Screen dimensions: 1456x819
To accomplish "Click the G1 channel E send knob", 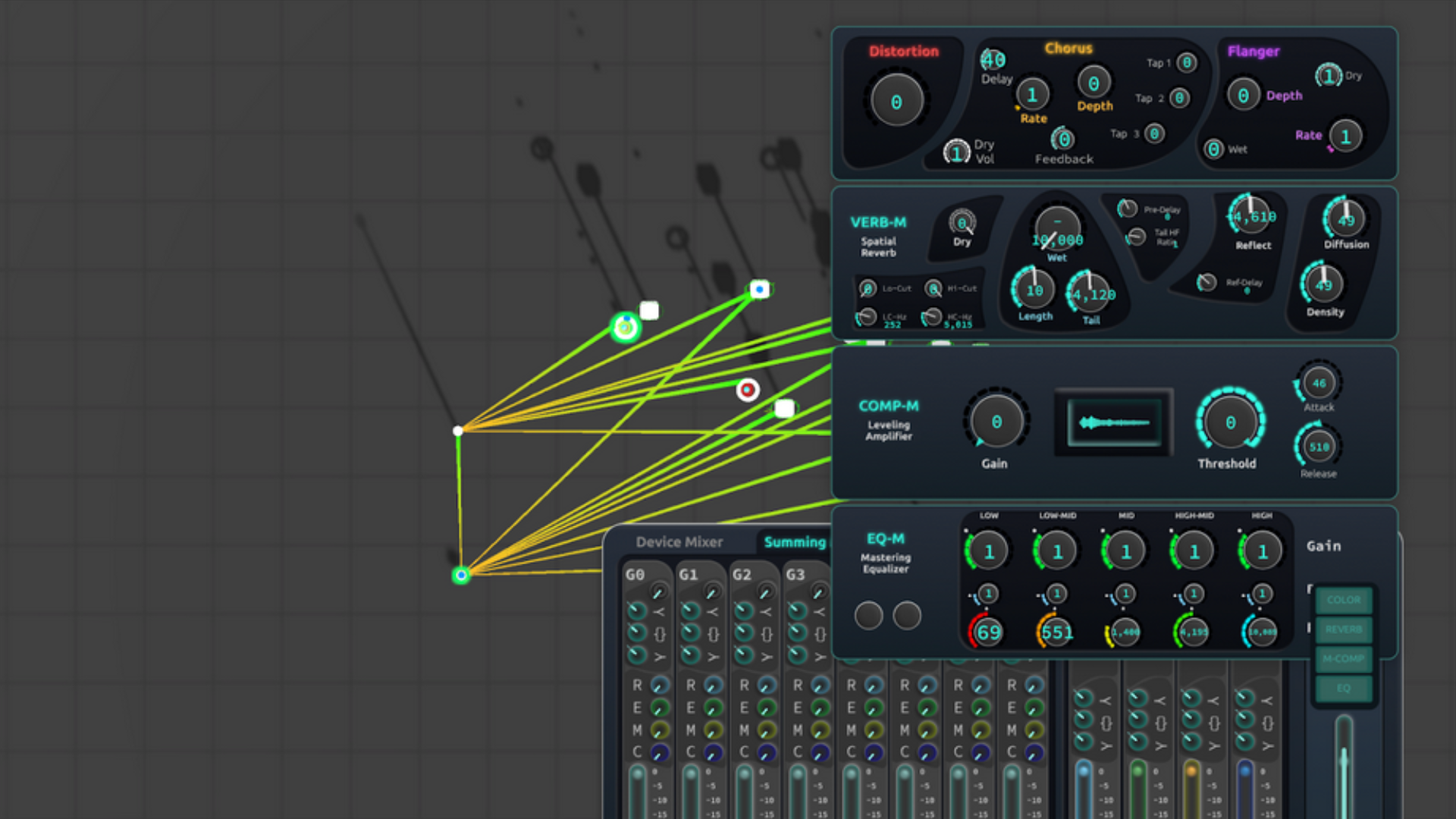I will (x=713, y=708).
